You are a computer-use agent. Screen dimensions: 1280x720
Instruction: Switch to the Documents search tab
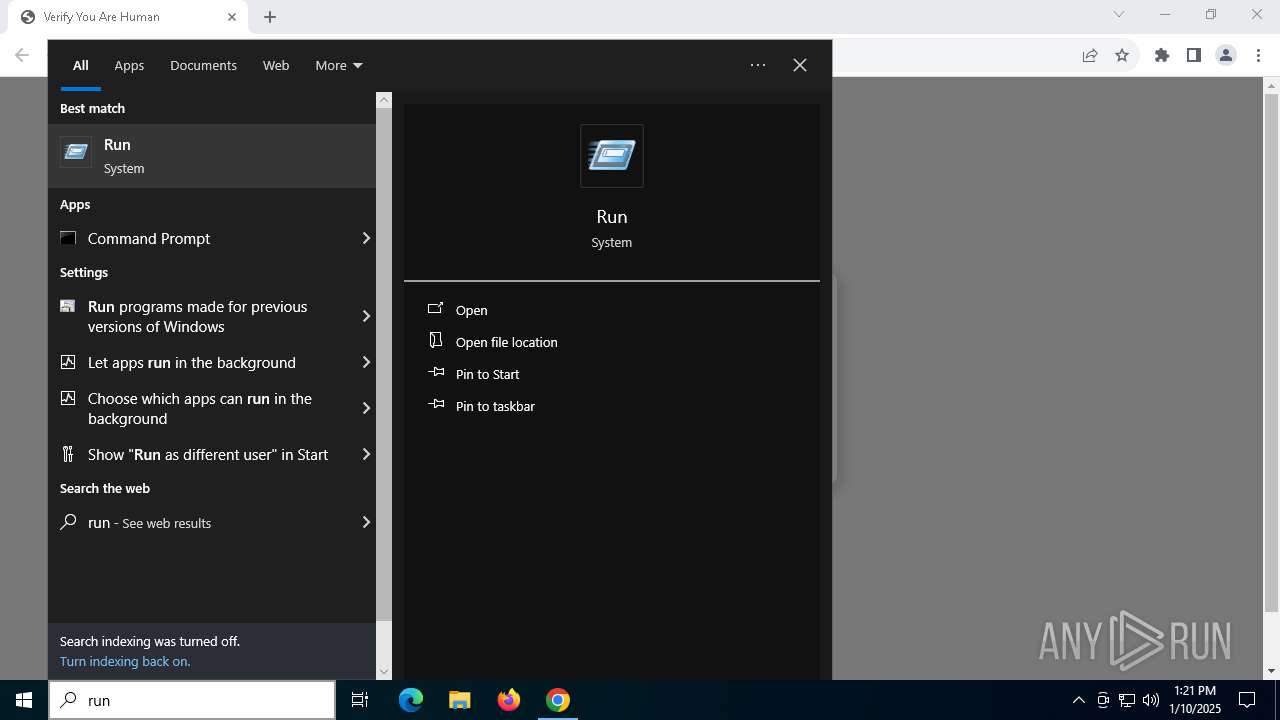[x=203, y=65]
